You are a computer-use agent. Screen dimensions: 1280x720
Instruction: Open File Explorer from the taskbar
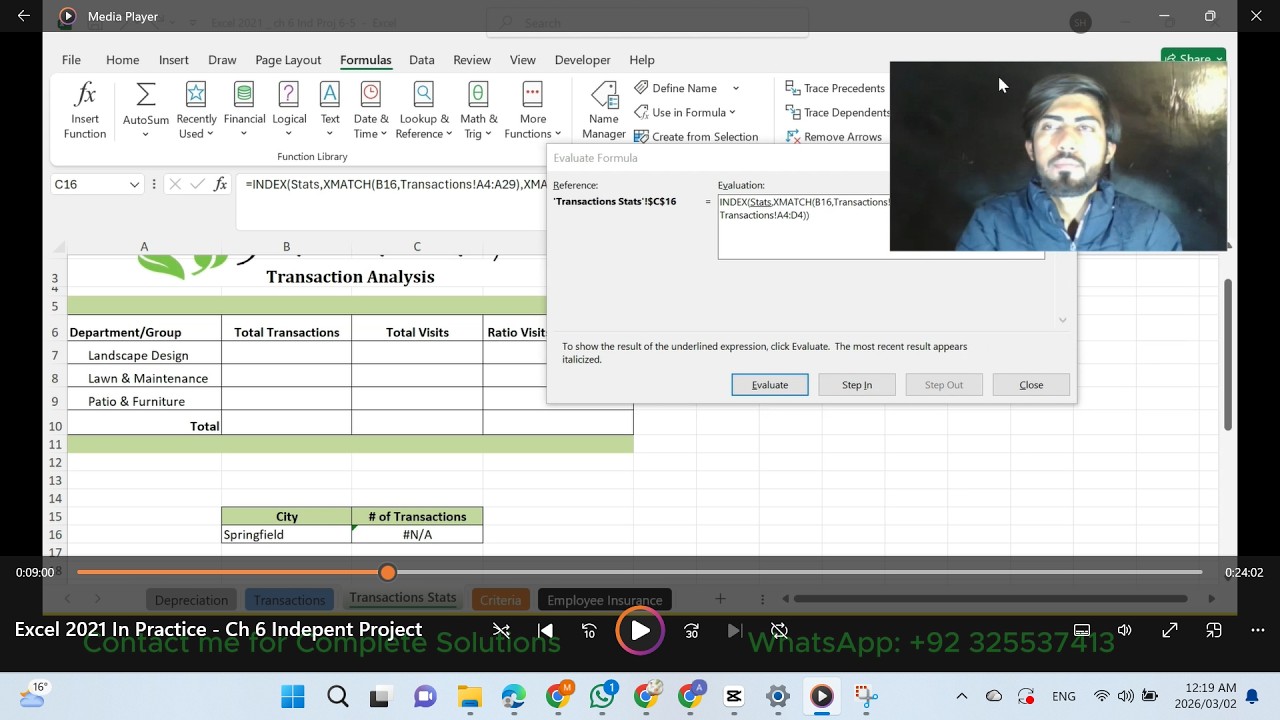pos(469,696)
